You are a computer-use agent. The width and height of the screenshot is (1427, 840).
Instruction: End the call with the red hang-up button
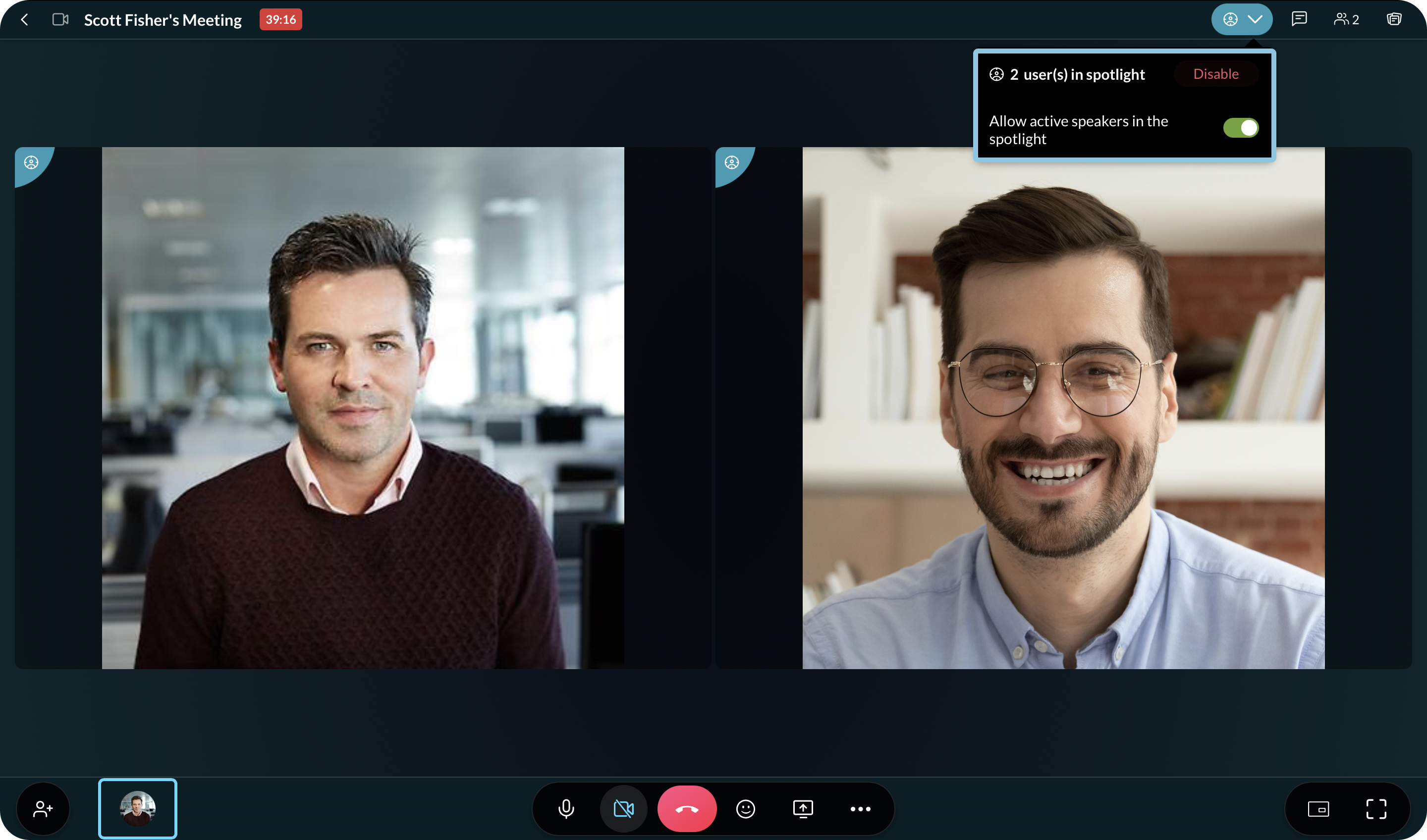coord(687,809)
